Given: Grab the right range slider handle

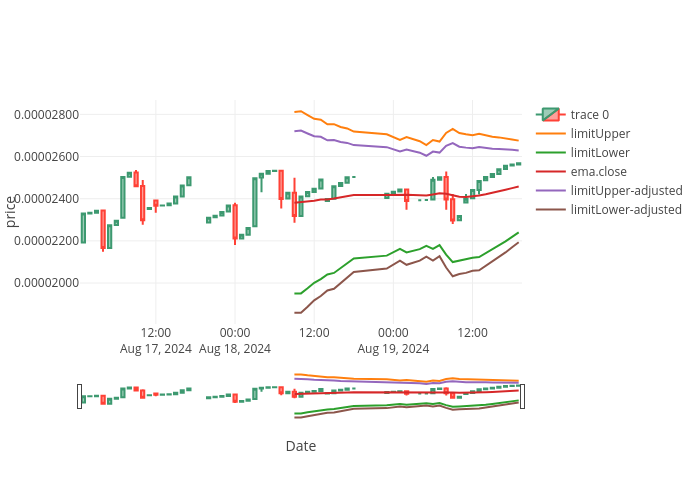Looking at the screenshot, I should click(x=522, y=396).
